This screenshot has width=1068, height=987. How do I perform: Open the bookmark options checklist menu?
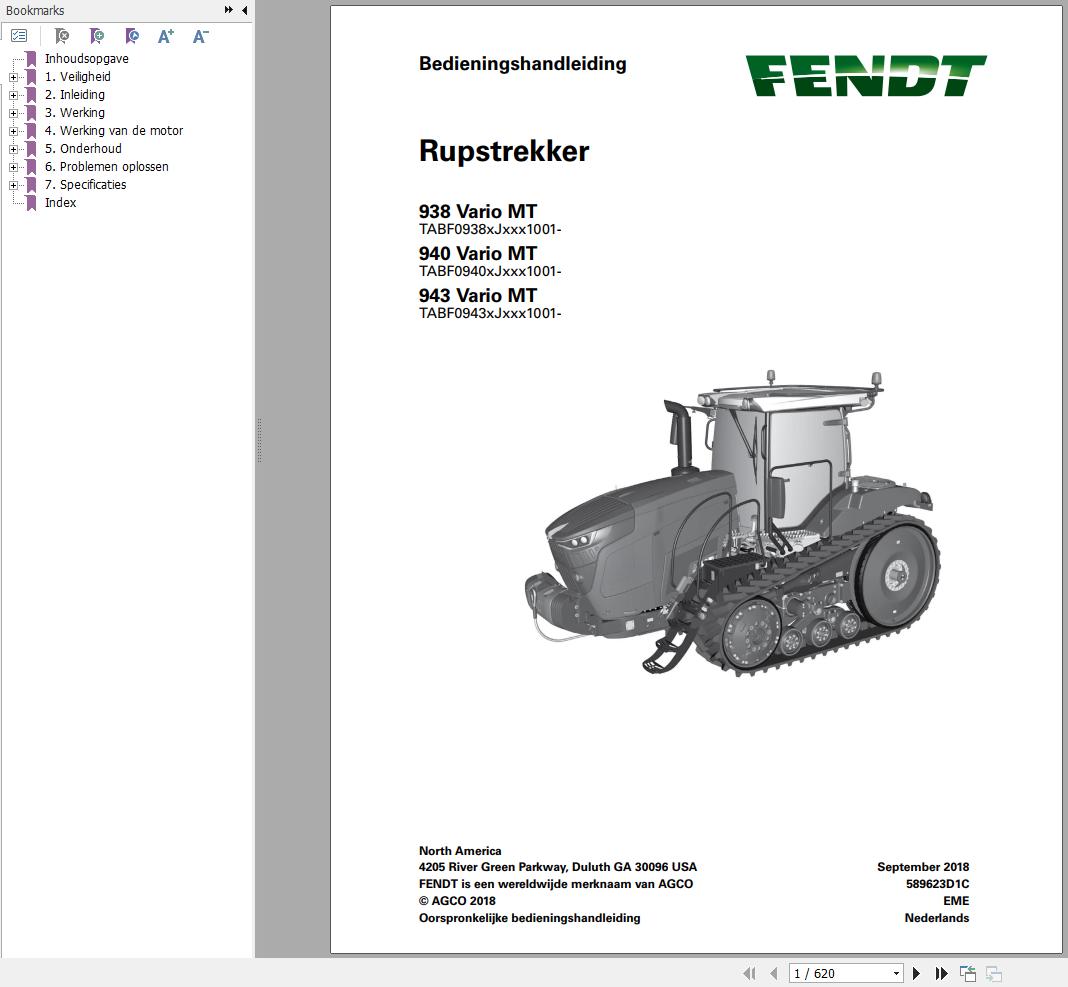19,35
